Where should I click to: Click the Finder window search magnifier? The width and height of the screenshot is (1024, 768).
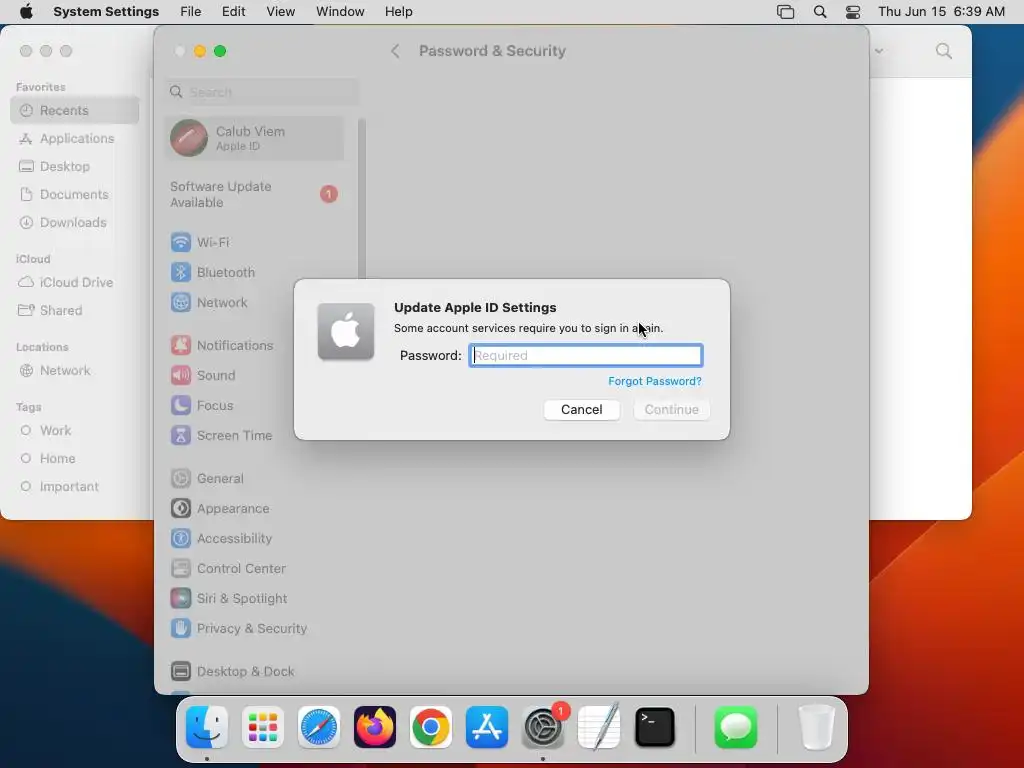click(x=944, y=51)
